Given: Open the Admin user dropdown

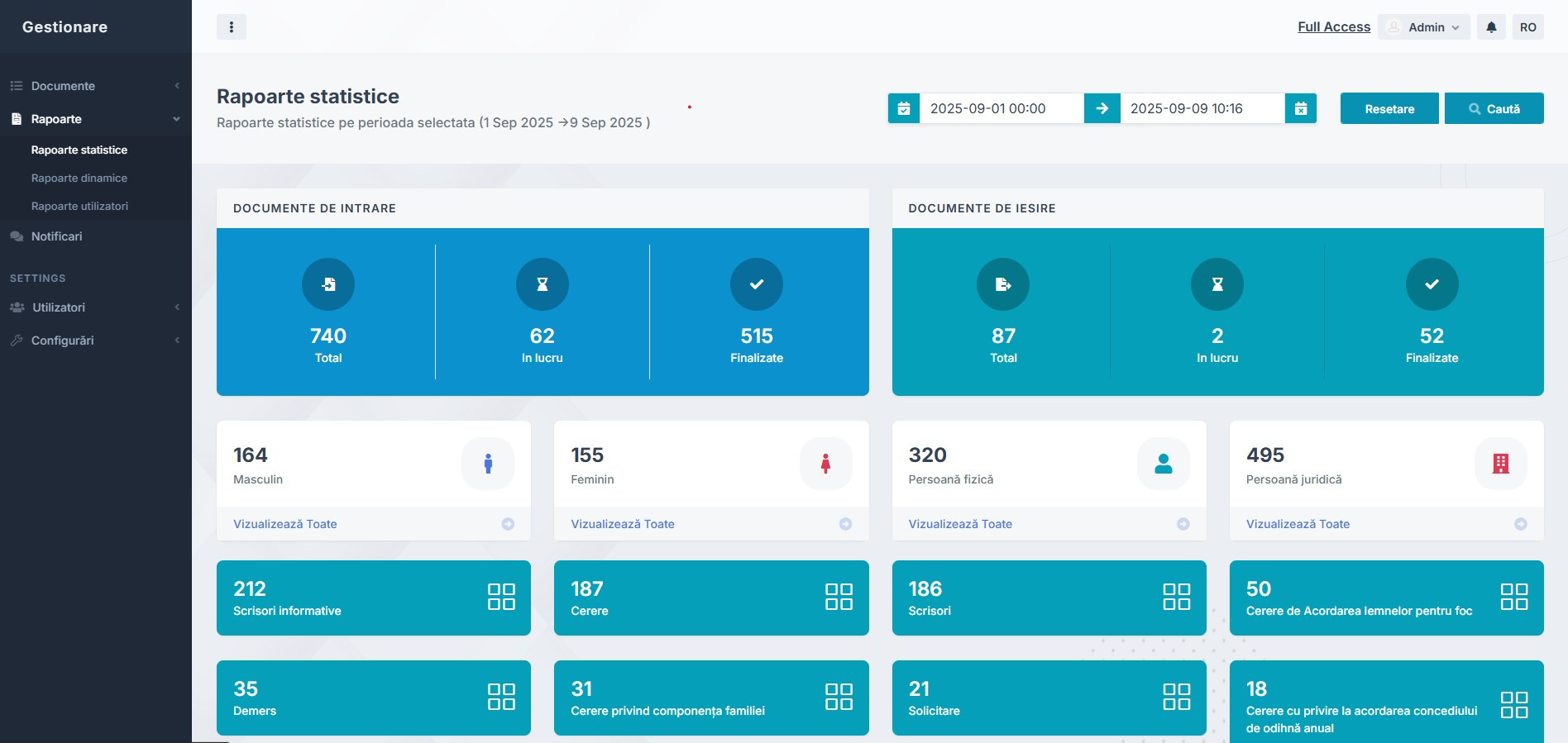Looking at the screenshot, I should 1424,27.
